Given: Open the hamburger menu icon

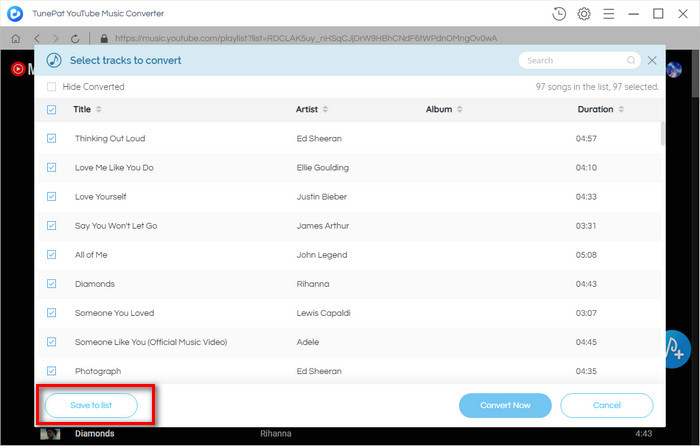Looking at the screenshot, I should [x=608, y=14].
